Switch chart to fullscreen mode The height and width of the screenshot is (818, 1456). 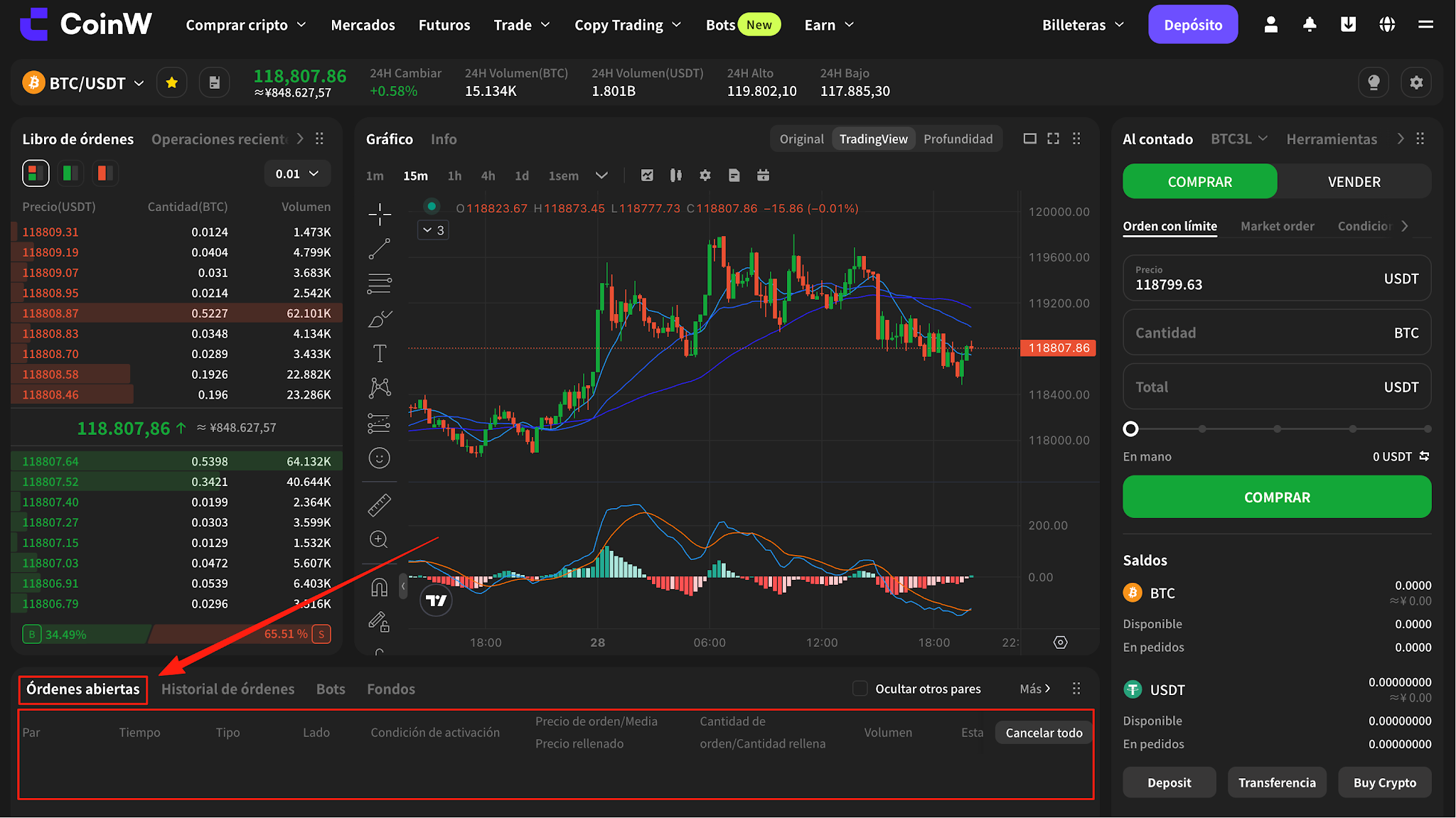1053,139
